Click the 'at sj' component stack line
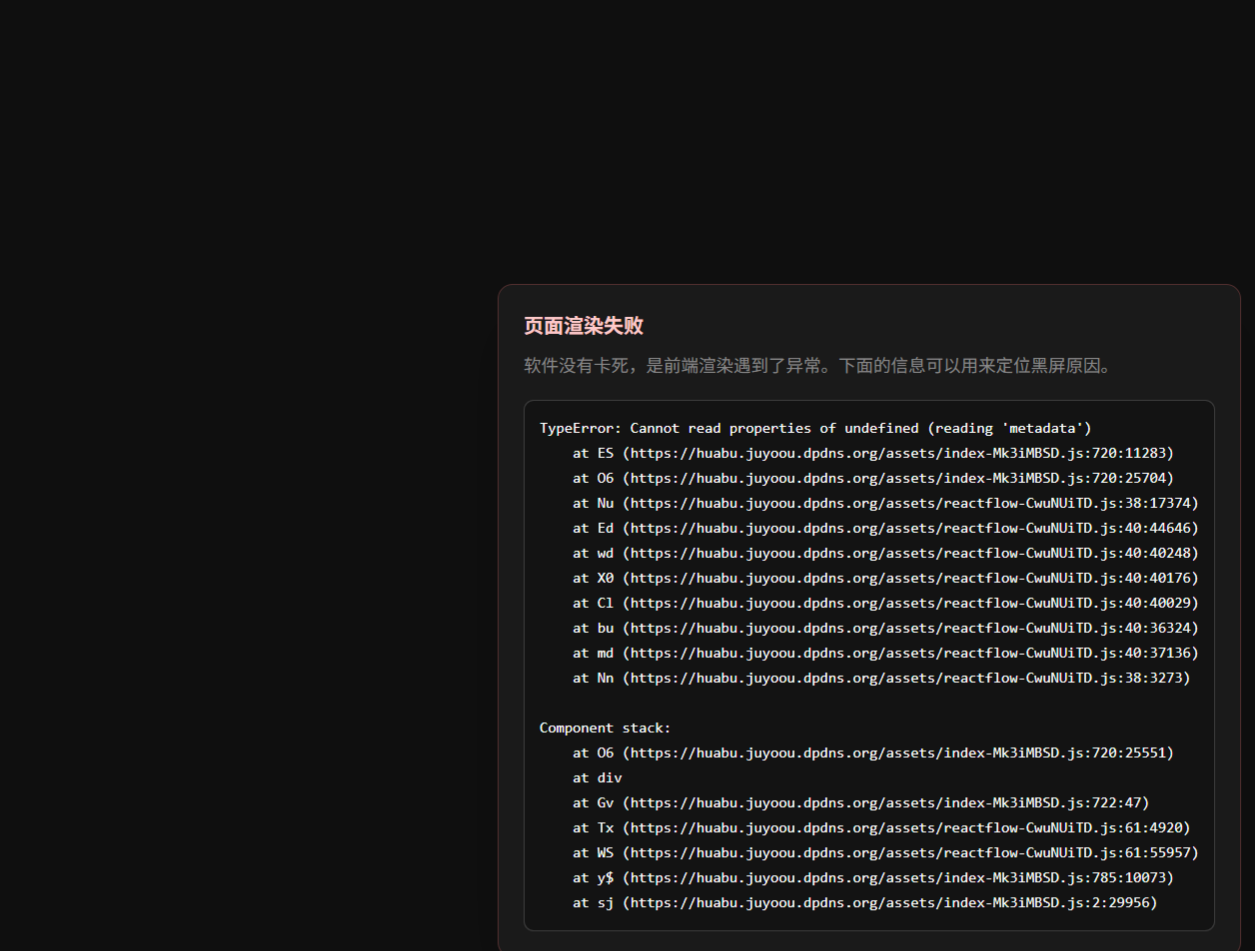The height and width of the screenshot is (951, 1255). coord(865,903)
